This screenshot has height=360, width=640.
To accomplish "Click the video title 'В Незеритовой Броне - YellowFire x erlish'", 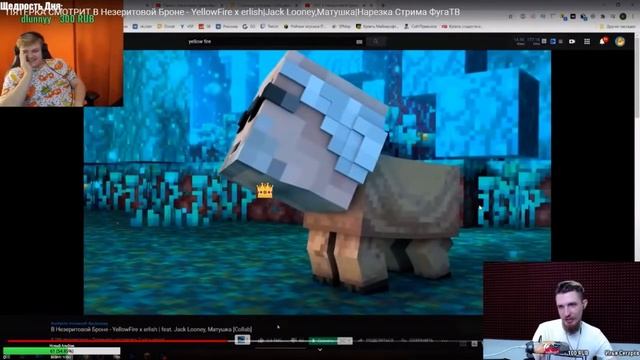I will 151,329.
